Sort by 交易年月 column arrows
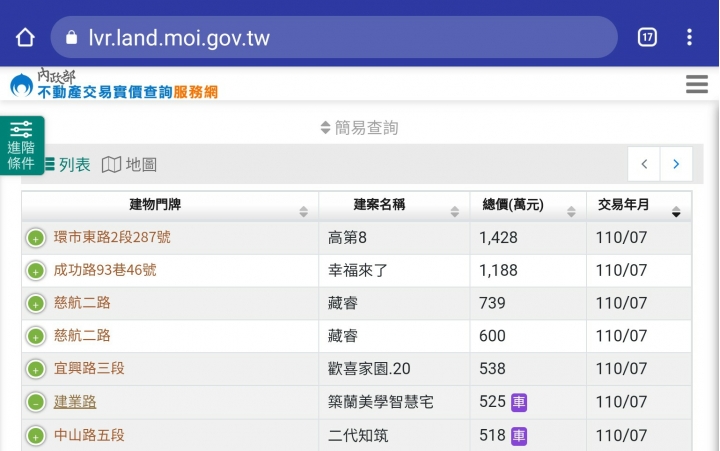The image size is (720, 451). (676, 212)
